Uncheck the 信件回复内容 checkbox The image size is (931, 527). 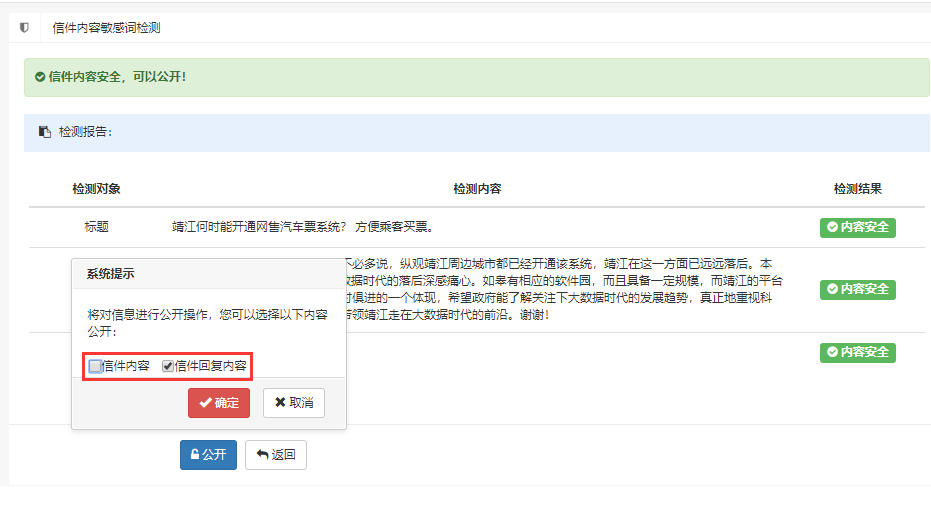(x=168, y=366)
